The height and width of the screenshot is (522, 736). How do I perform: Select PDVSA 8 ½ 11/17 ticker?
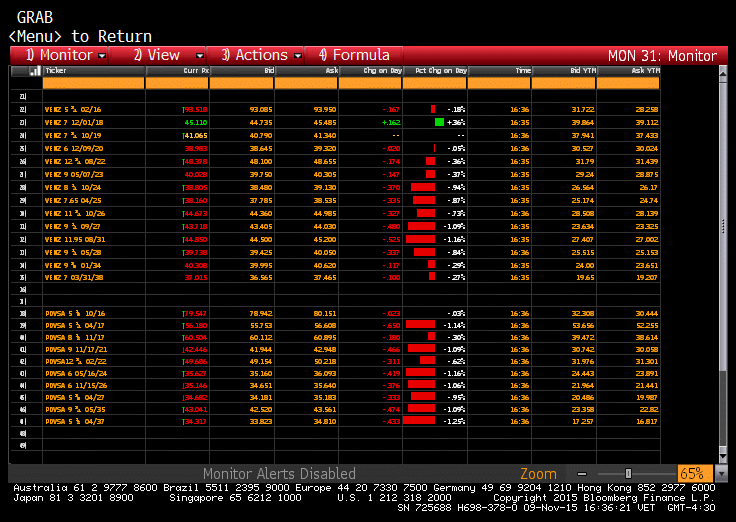75,338
